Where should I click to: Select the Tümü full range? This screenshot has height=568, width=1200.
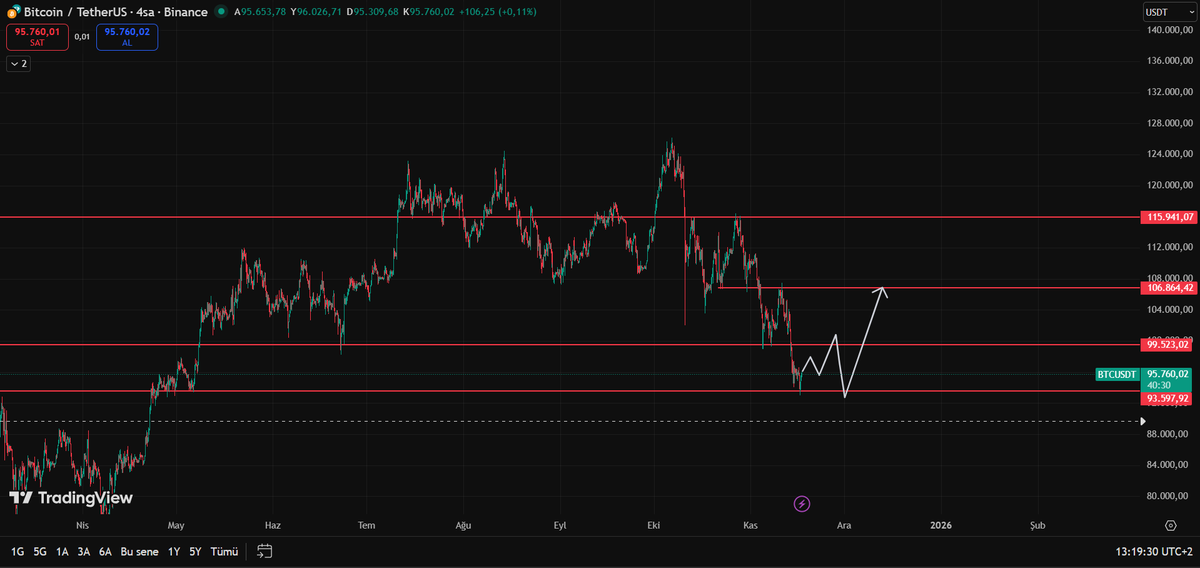click(224, 551)
